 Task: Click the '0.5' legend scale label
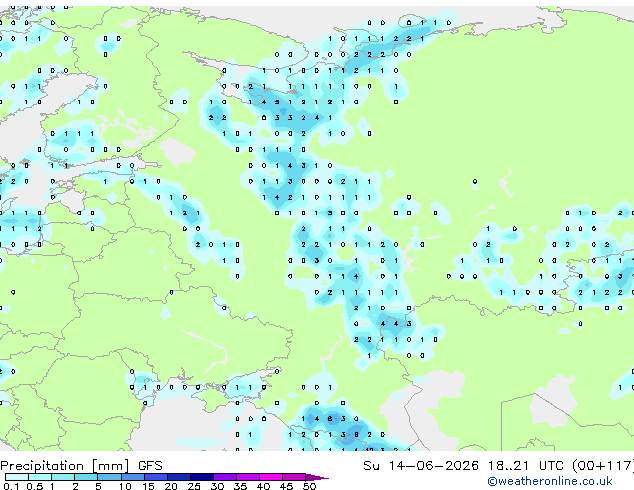pyautogui.click(x=35, y=486)
